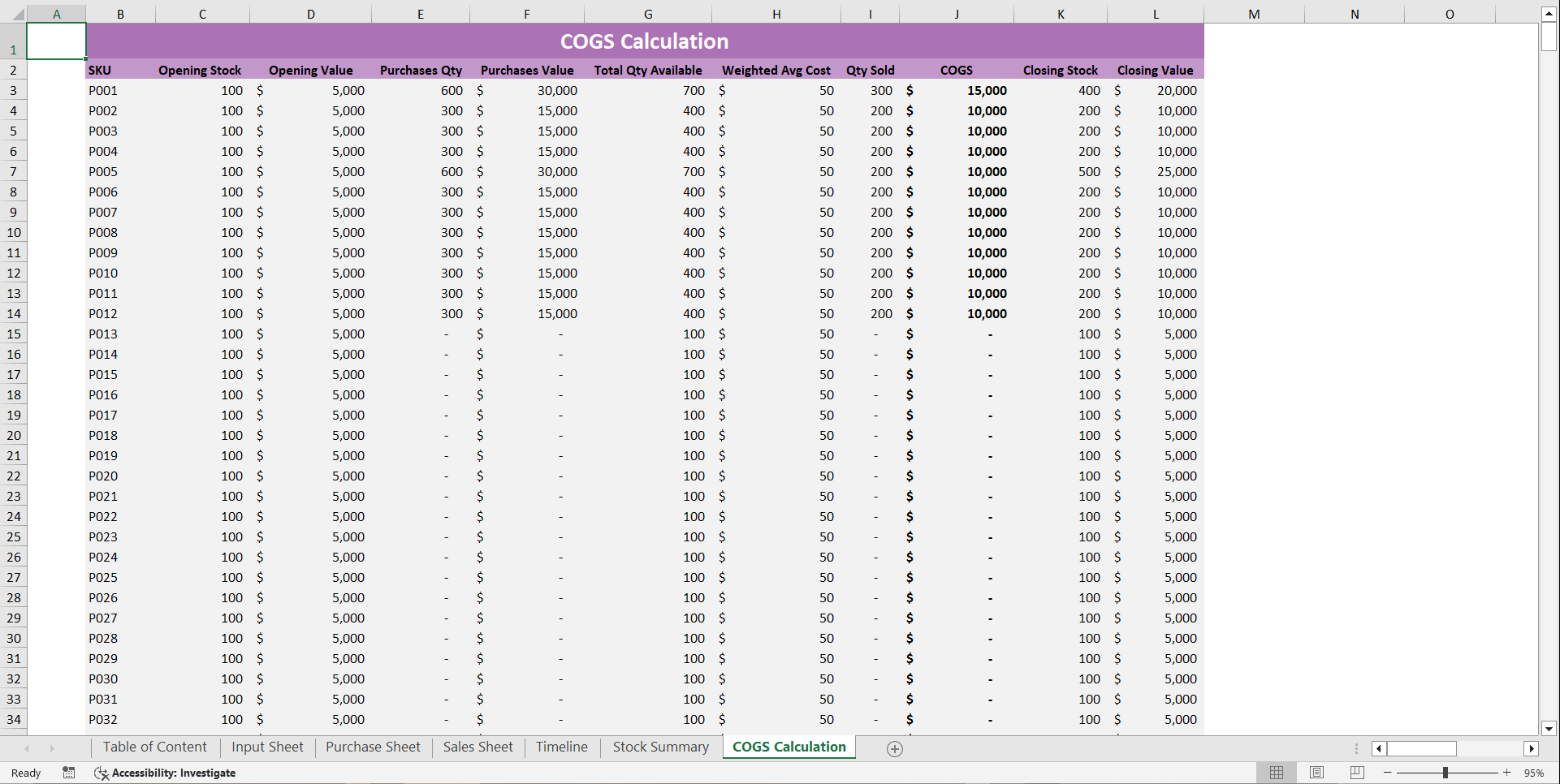Image resolution: width=1560 pixels, height=784 pixels.
Task: Select column header M
Action: point(1254,13)
